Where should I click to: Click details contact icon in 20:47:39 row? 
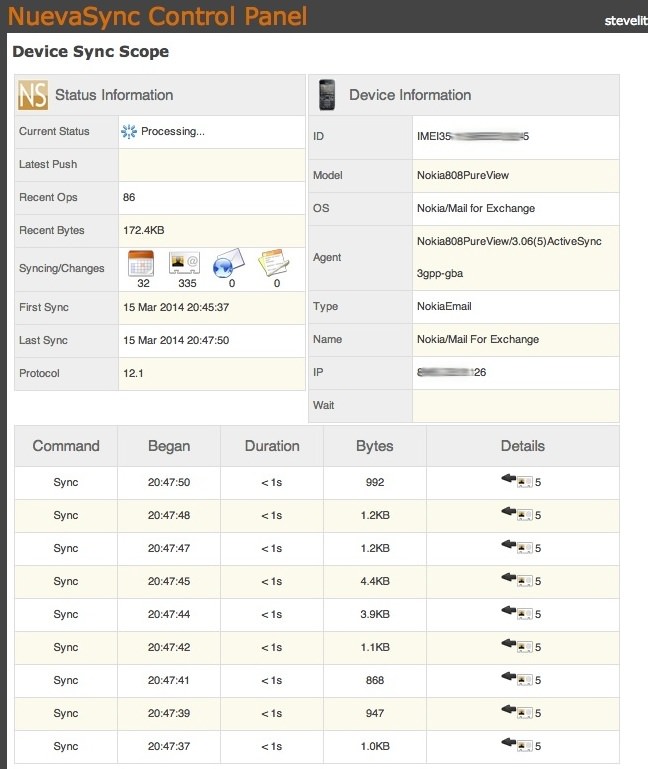pyautogui.click(x=524, y=713)
